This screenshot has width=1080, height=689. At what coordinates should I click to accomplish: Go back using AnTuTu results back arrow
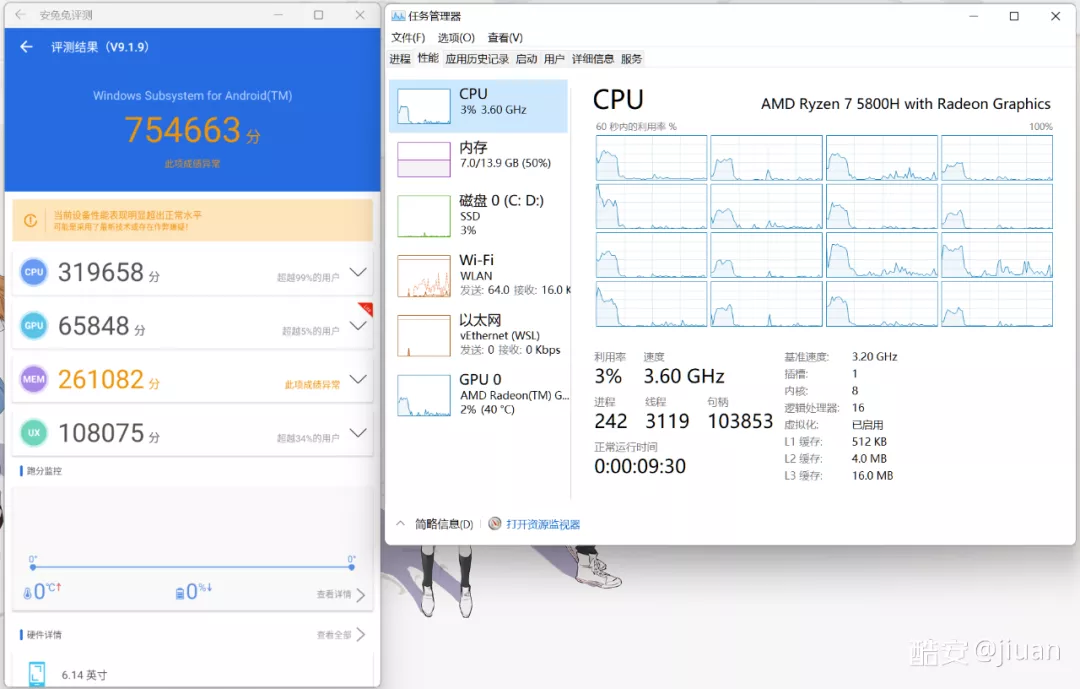coord(26,47)
